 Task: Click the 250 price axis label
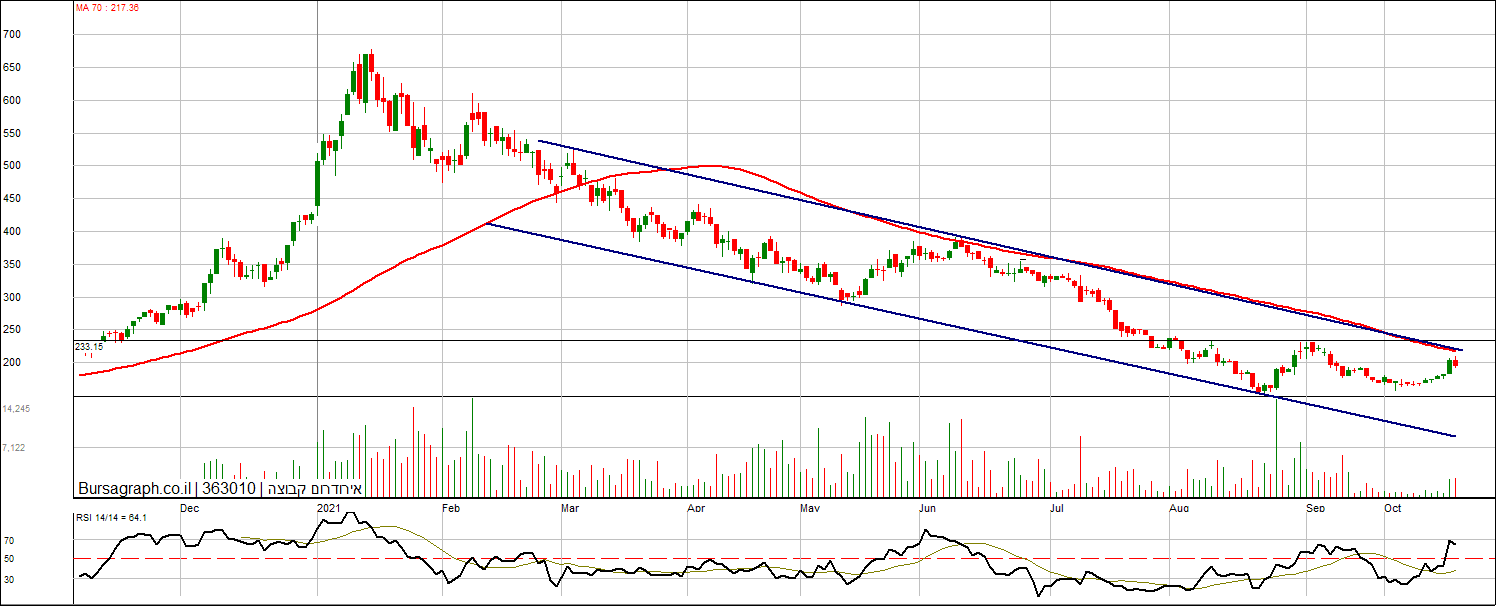click(x=12, y=330)
